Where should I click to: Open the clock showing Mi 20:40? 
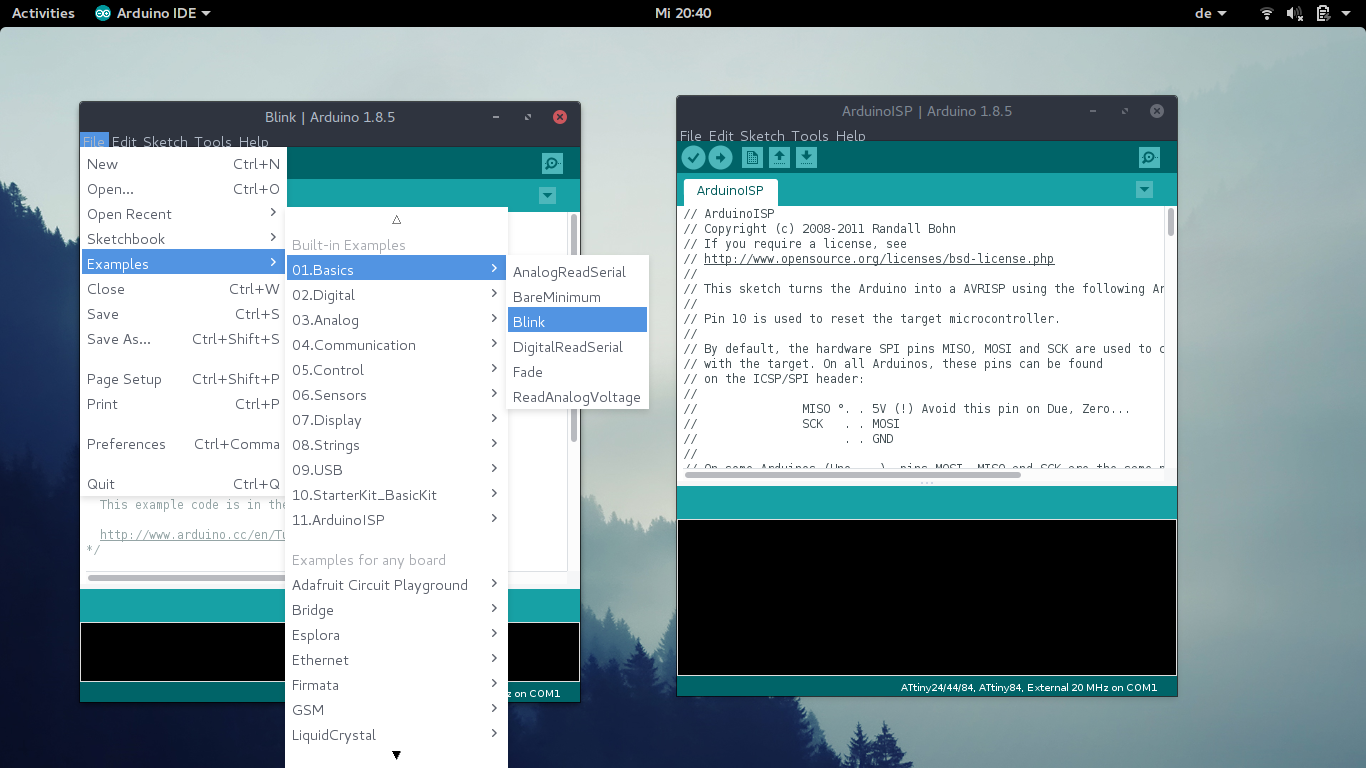683,13
